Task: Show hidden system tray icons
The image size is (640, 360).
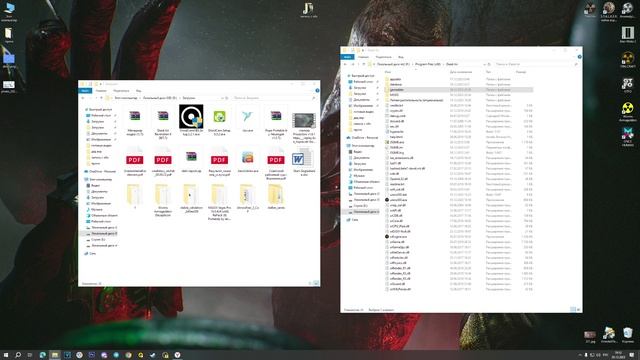Action: [x=580, y=355]
